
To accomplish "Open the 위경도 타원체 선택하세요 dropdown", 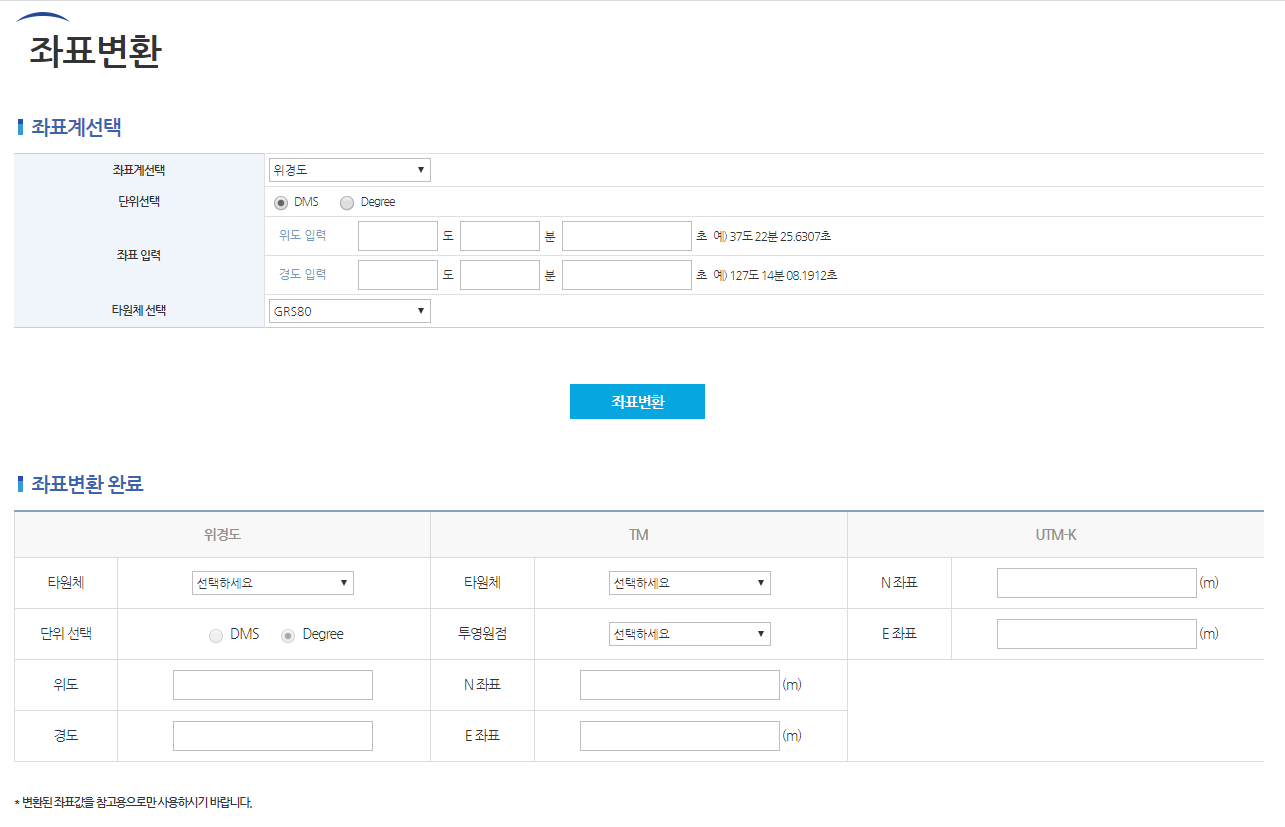I will pos(272,582).
